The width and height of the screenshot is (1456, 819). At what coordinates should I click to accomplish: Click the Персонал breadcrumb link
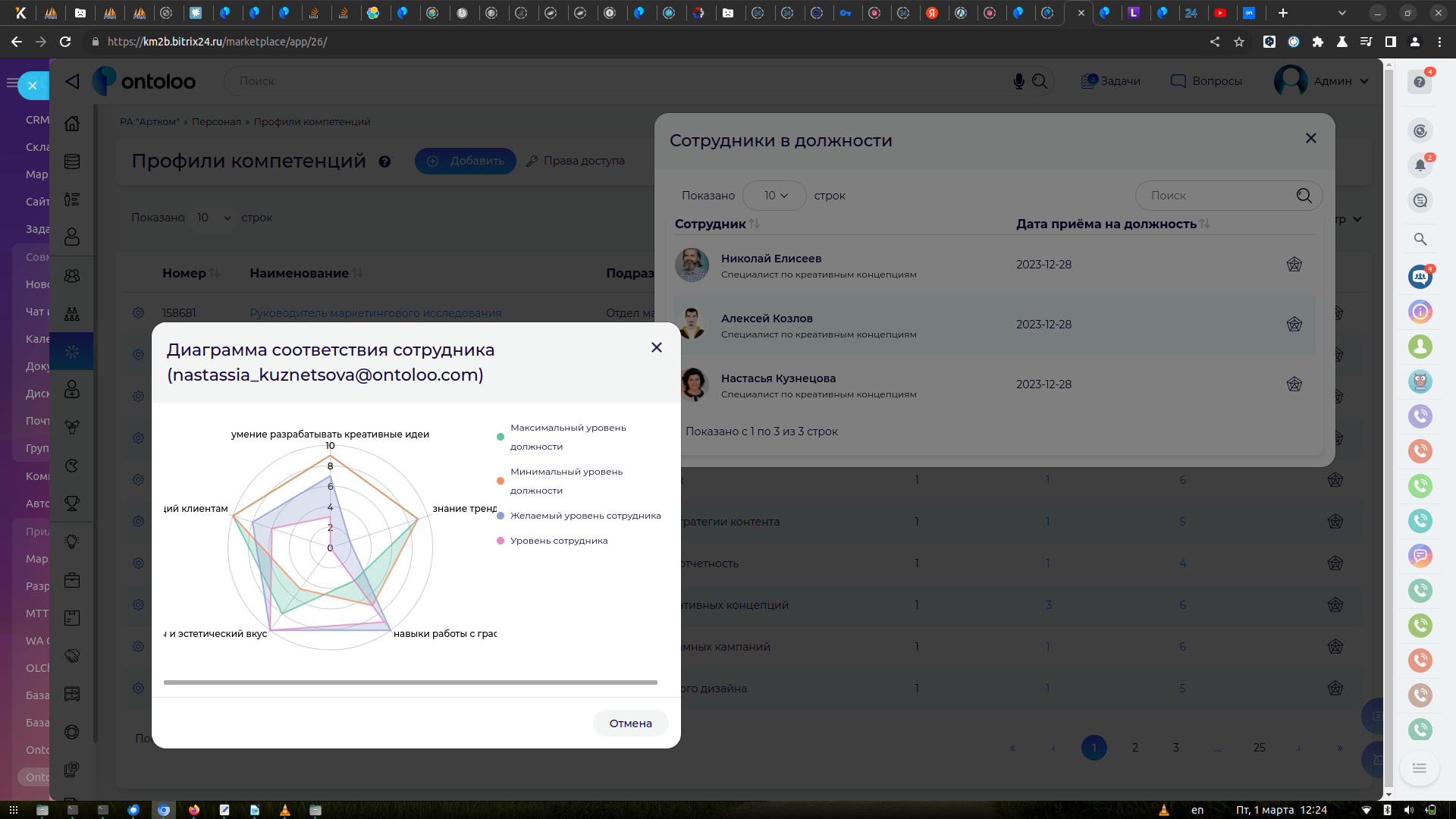pos(216,122)
